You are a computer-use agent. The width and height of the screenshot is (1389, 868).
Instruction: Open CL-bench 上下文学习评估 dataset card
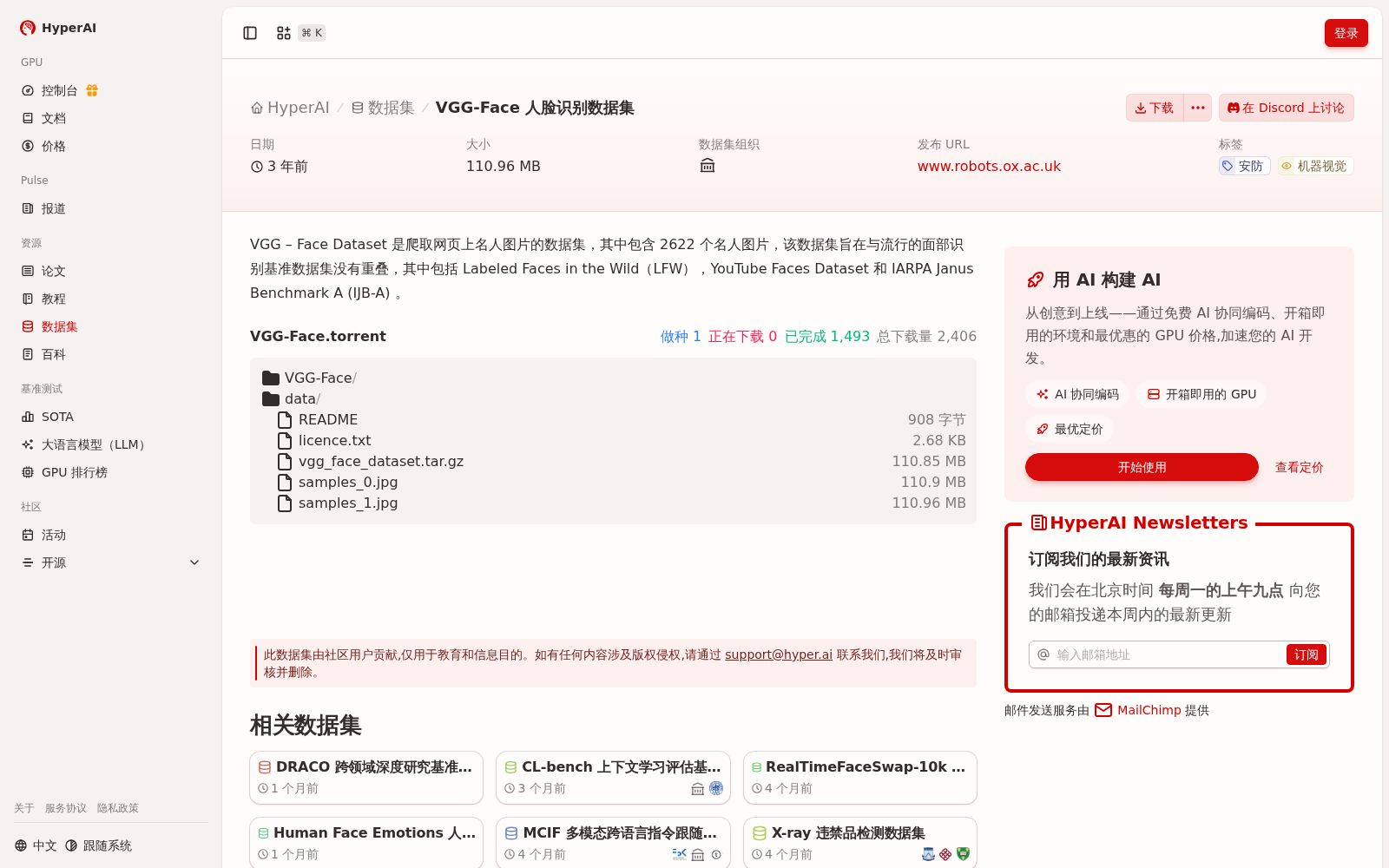click(x=613, y=778)
